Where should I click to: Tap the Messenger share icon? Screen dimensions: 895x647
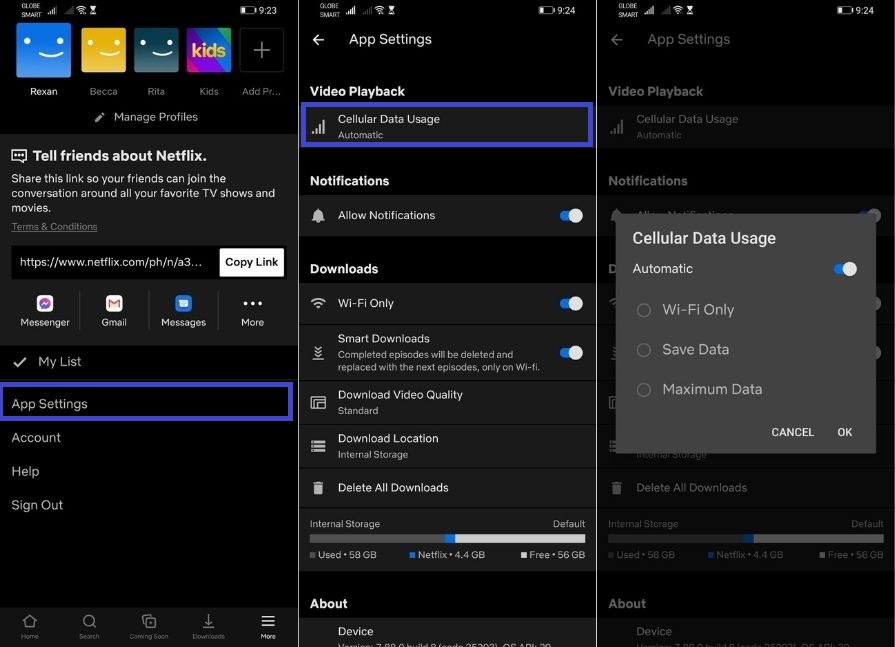45,304
